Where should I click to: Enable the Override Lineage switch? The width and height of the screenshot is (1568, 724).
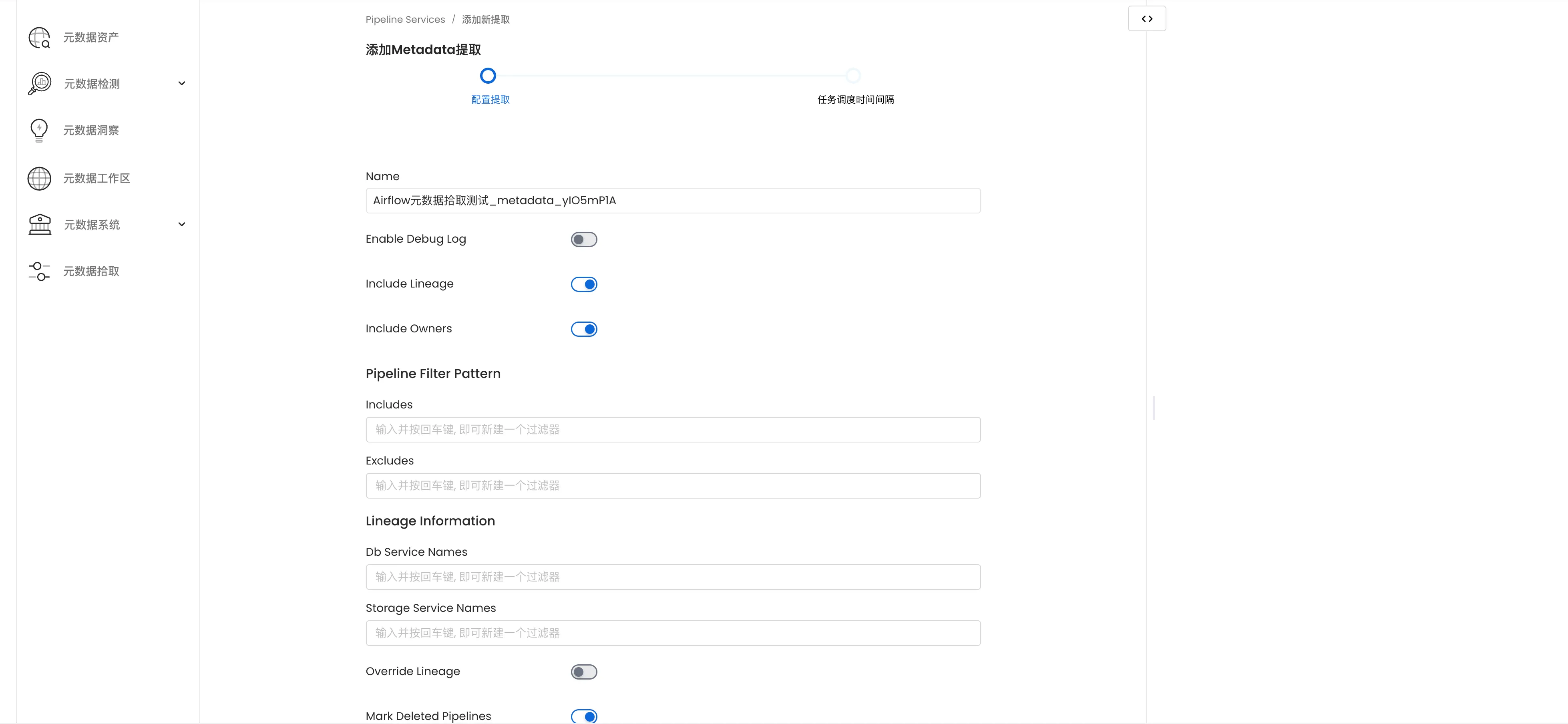click(584, 672)
